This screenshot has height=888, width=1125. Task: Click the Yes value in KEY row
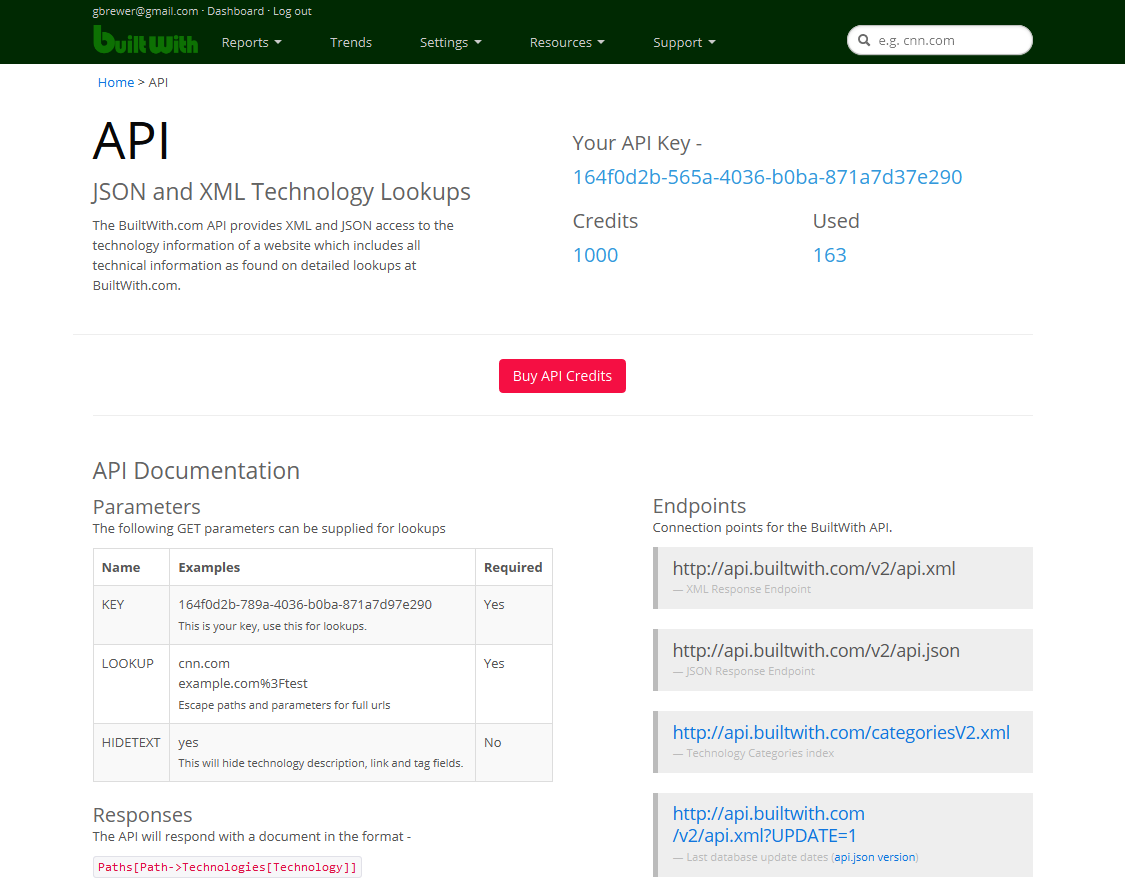pos(494,605)
